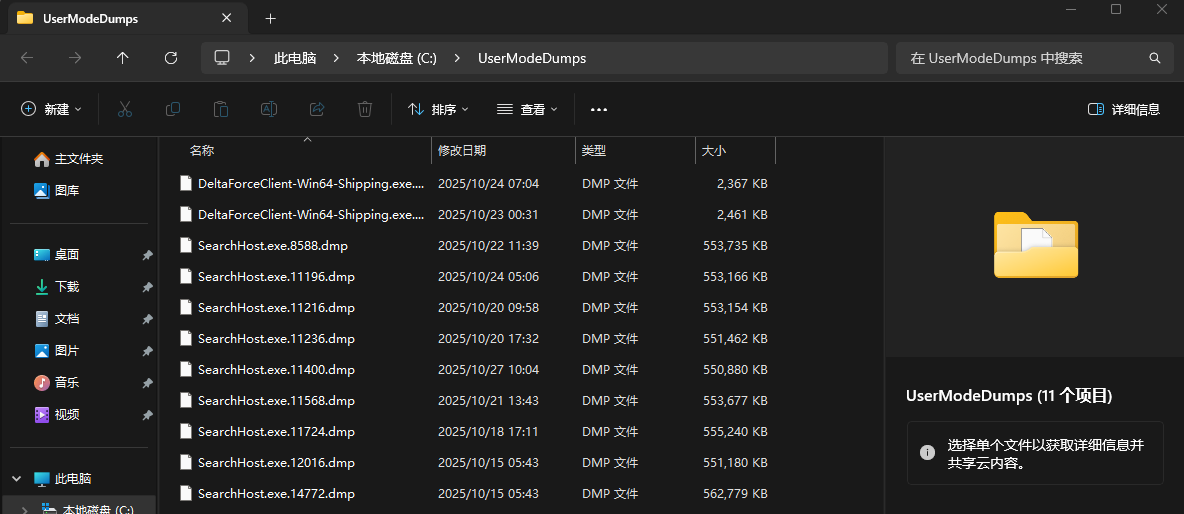Viewport: 1184px width, 514px height.
Task: Click UserModeDumps in the address bar
Action: pyautogui.click(x=532, y=58)
